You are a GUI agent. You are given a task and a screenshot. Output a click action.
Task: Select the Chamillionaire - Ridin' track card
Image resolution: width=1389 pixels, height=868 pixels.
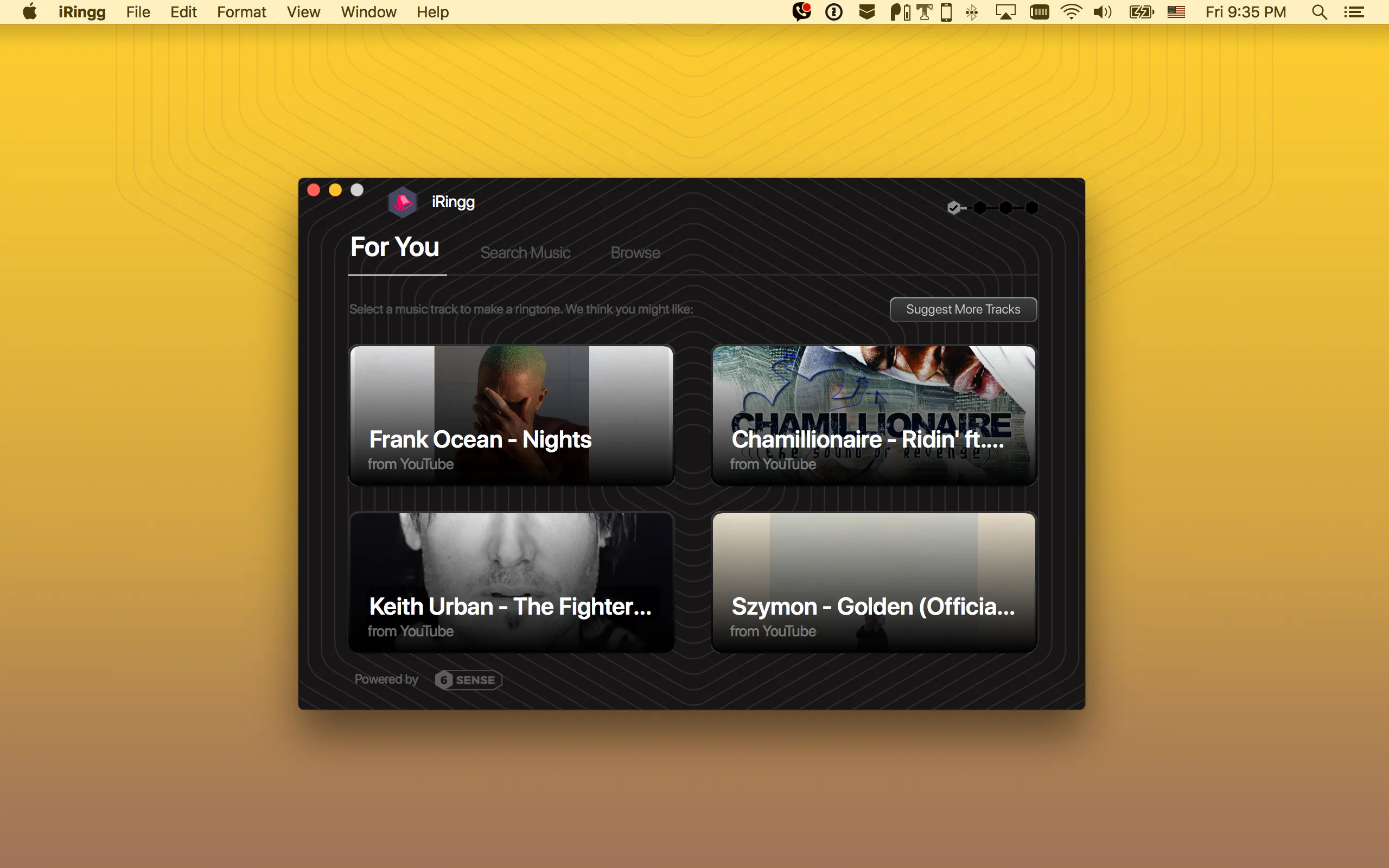pyautogui.click(x=874, y=415)
